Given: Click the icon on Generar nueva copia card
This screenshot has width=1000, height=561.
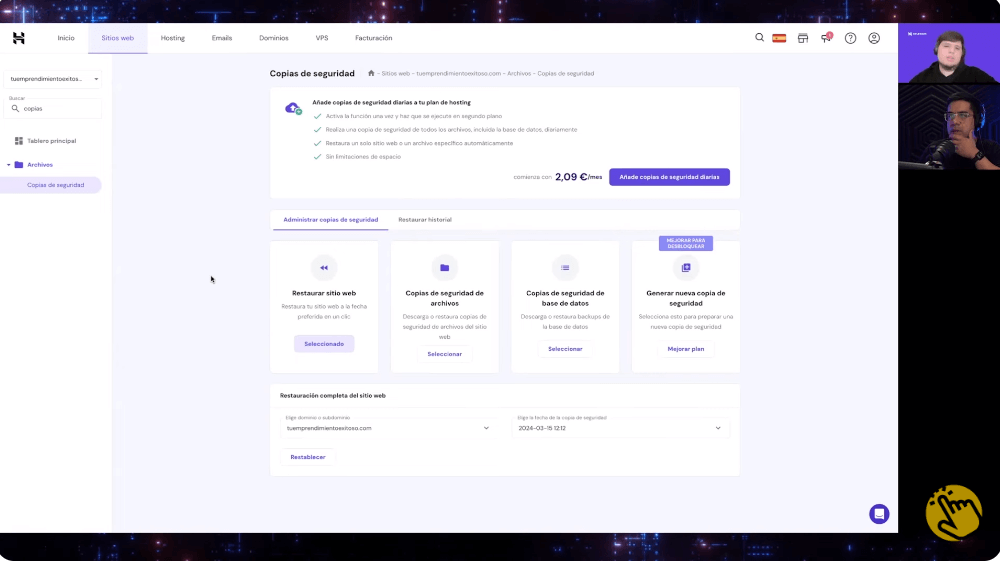Looking at the screenshot, I should (x=686, y=268).
